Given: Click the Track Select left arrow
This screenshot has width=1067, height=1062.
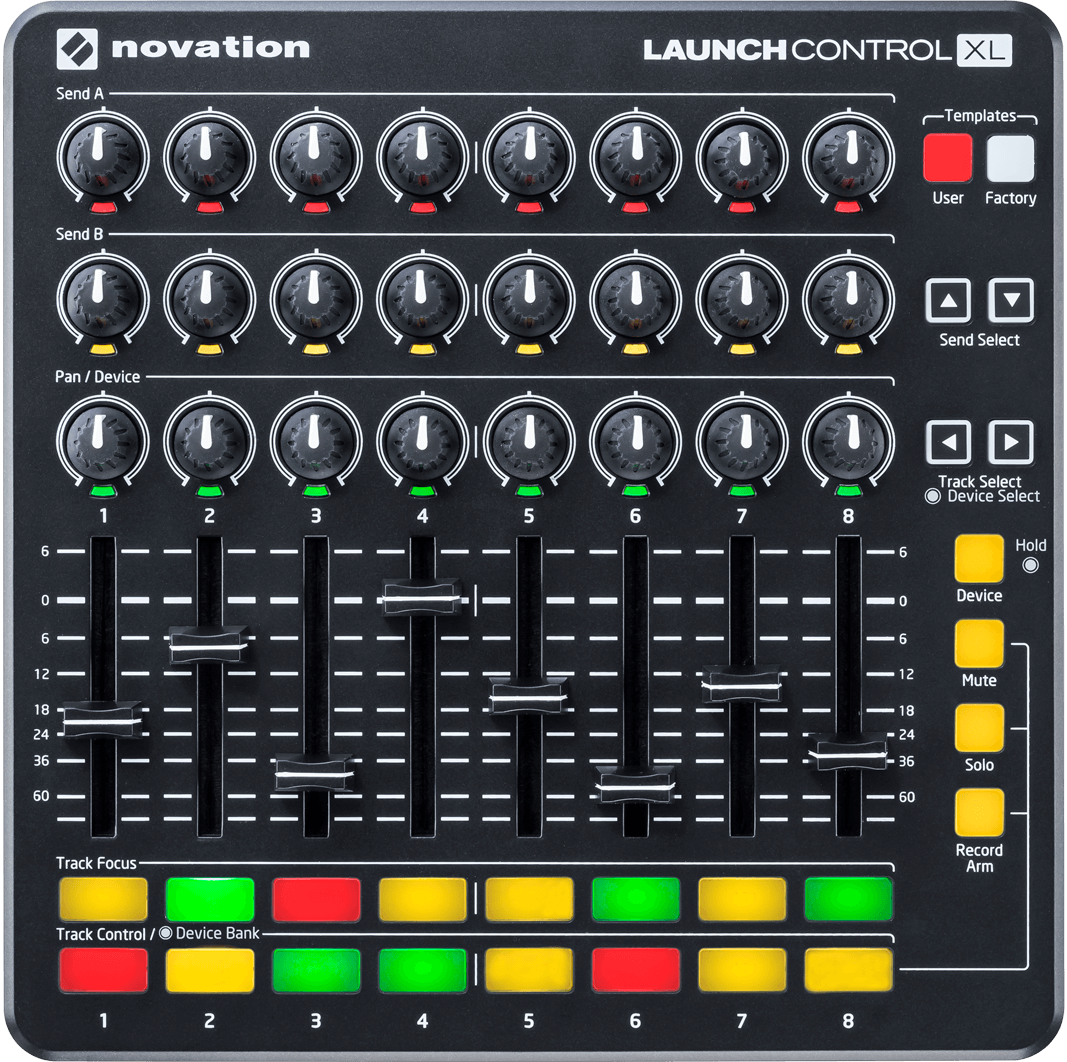Looking at the screenshot, I should (x=948, y=442).
